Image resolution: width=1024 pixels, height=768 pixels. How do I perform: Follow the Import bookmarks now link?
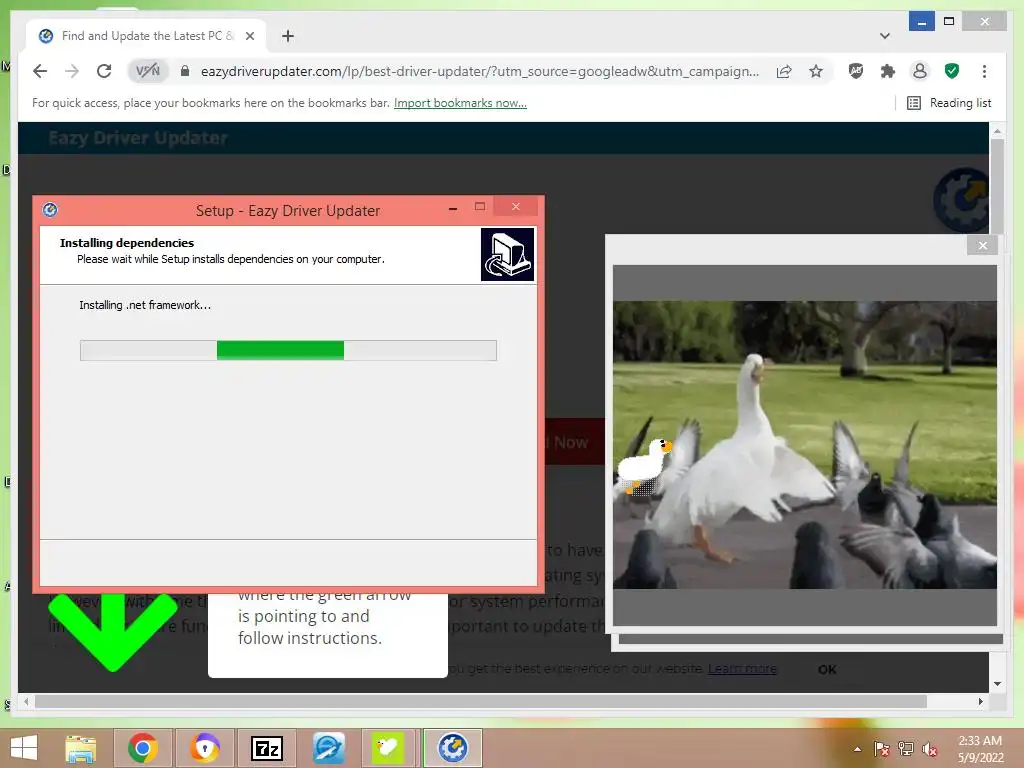tap(460, 103)
